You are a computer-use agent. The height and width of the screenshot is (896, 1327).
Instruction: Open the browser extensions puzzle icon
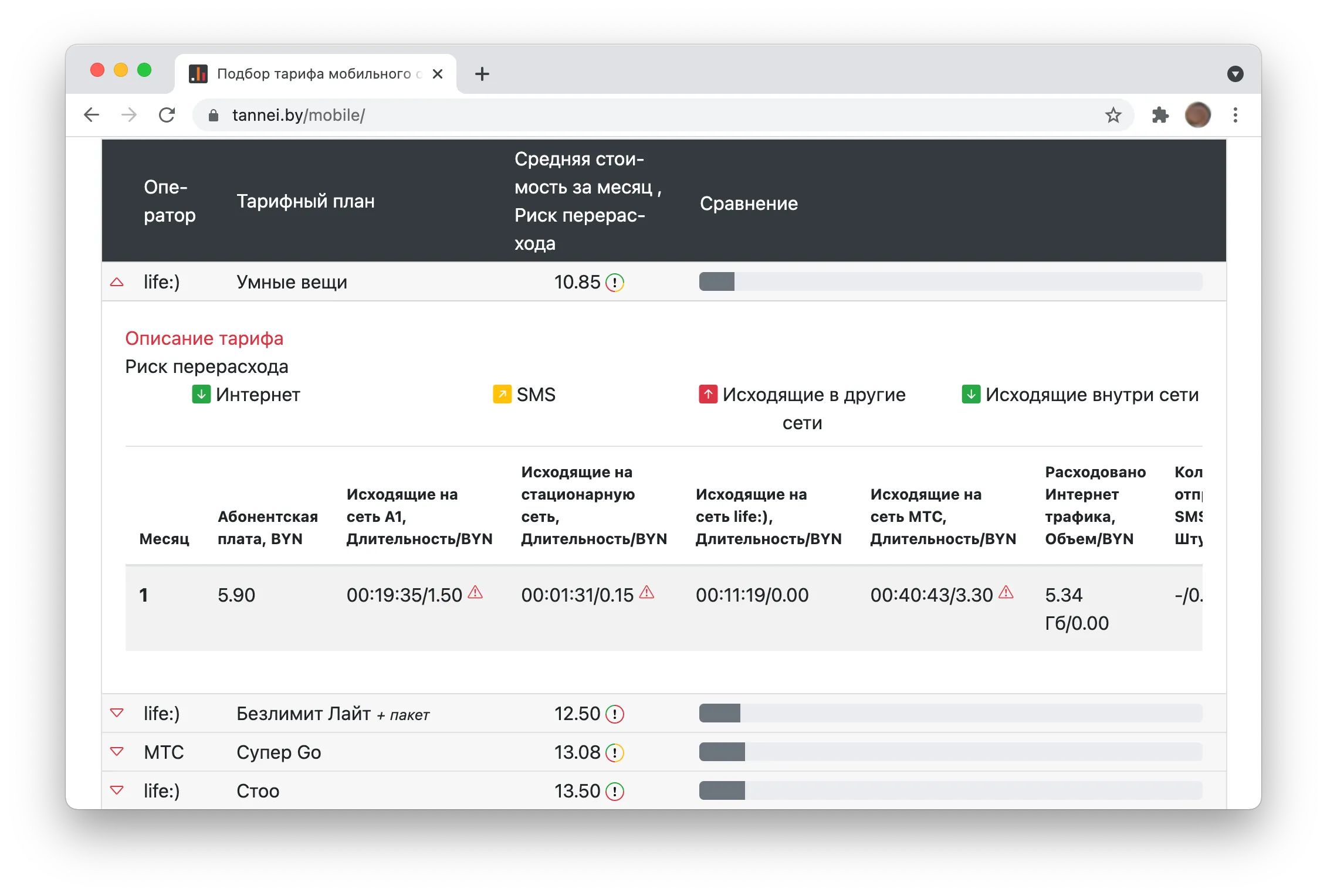(x=1160, y=115)
